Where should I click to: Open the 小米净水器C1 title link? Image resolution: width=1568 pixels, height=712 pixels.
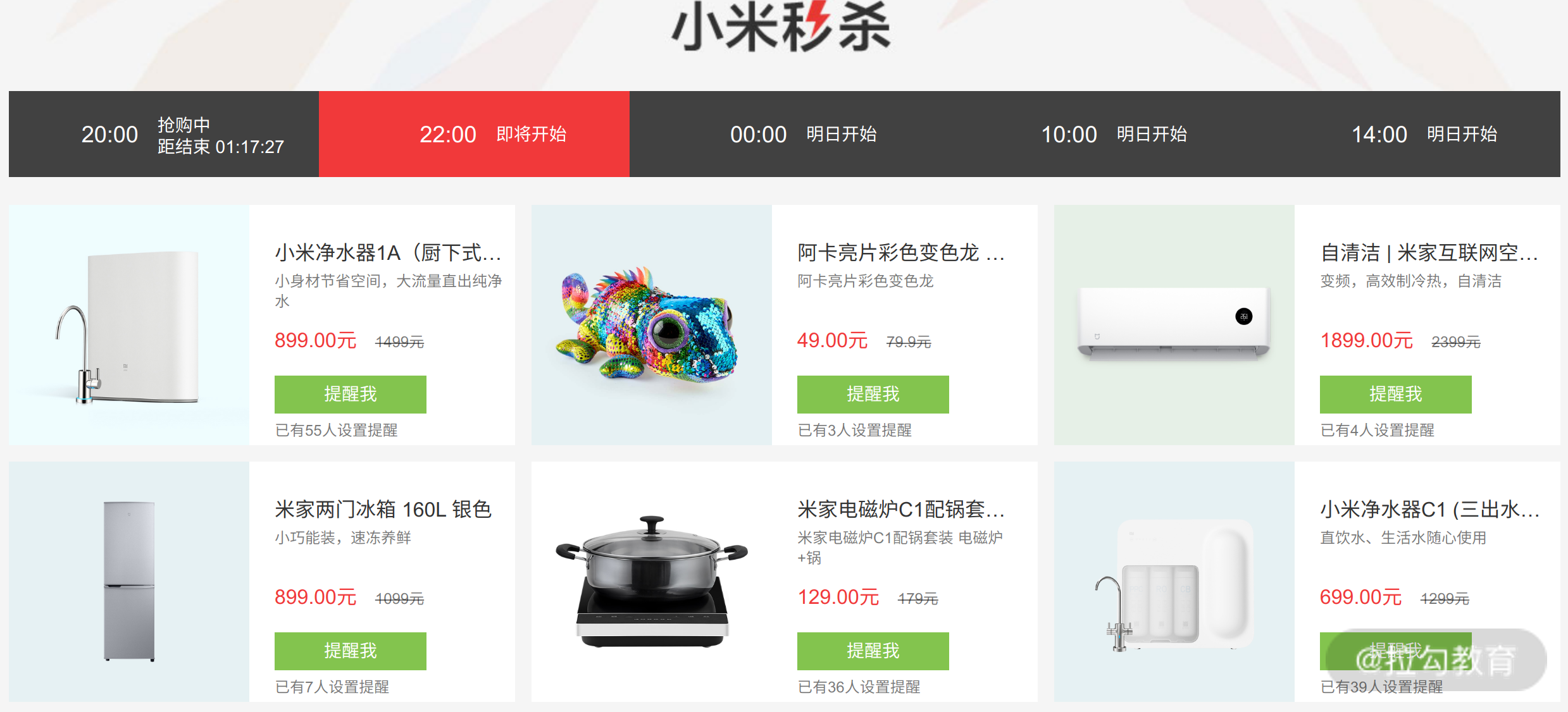(1429, 509)
